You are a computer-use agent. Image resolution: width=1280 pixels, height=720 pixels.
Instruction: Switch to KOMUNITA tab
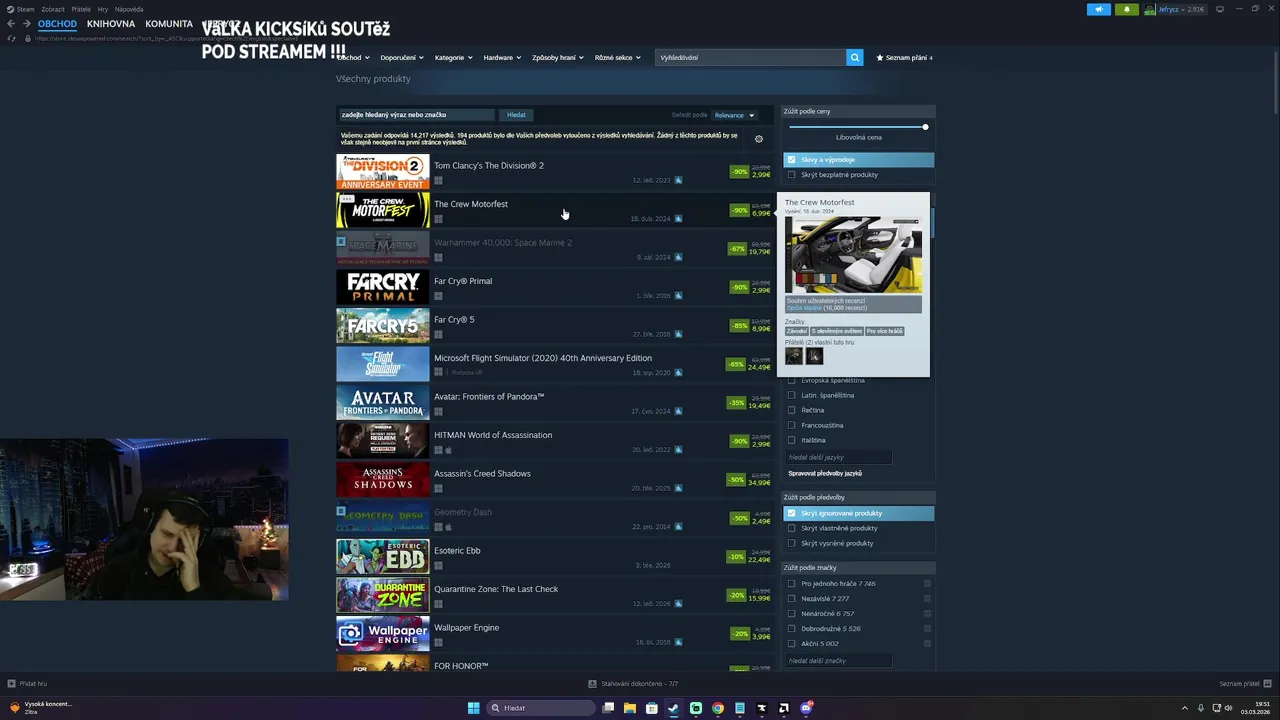click(x=169, y=24)
